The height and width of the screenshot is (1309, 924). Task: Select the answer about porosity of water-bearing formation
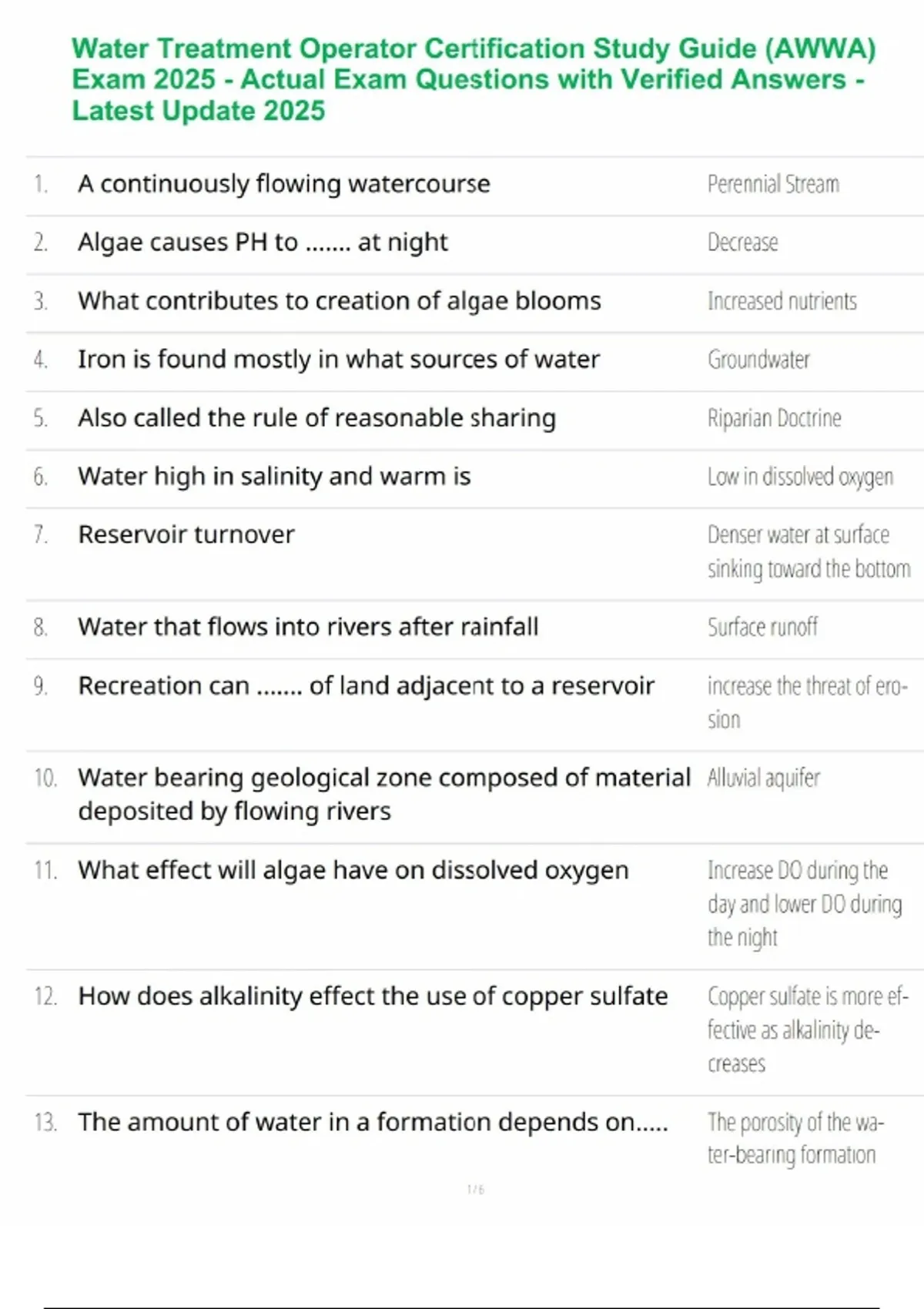tap(795, 1138)
